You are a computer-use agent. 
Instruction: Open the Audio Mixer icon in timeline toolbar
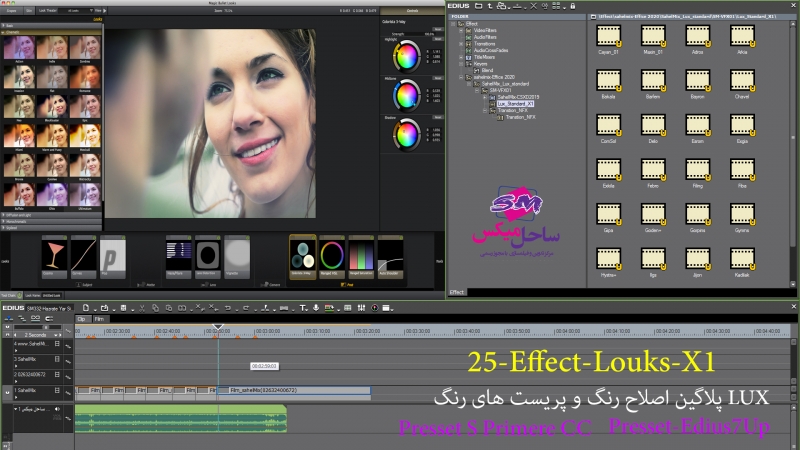tap(361, 308)
